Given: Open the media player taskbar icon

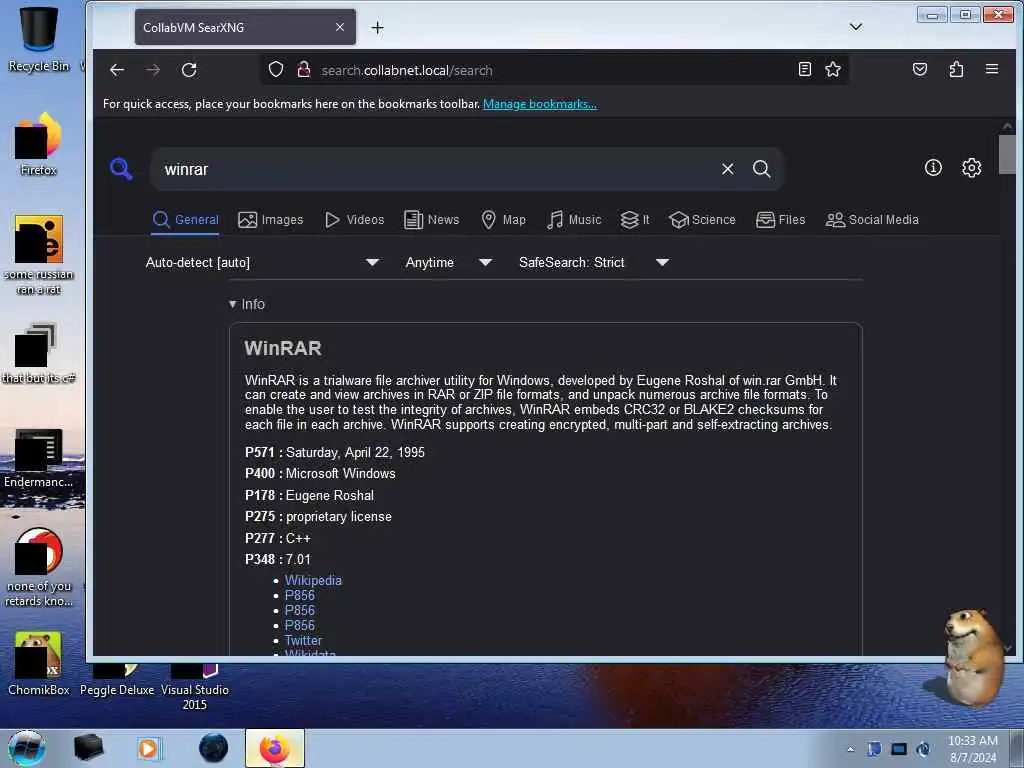Looking at the screenshot, I should coord(149,748).
